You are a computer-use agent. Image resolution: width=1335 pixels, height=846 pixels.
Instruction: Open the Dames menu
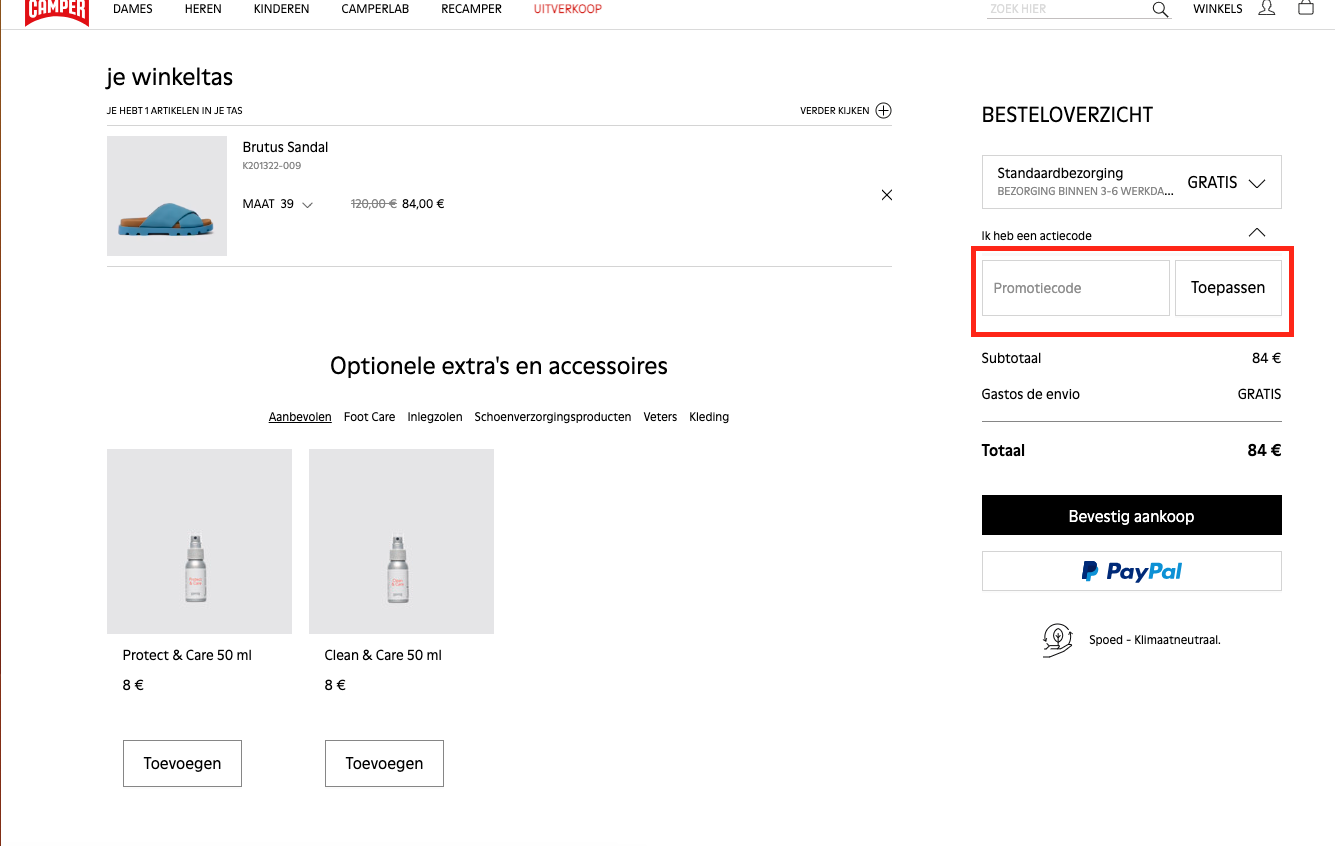tap(133, 9)
